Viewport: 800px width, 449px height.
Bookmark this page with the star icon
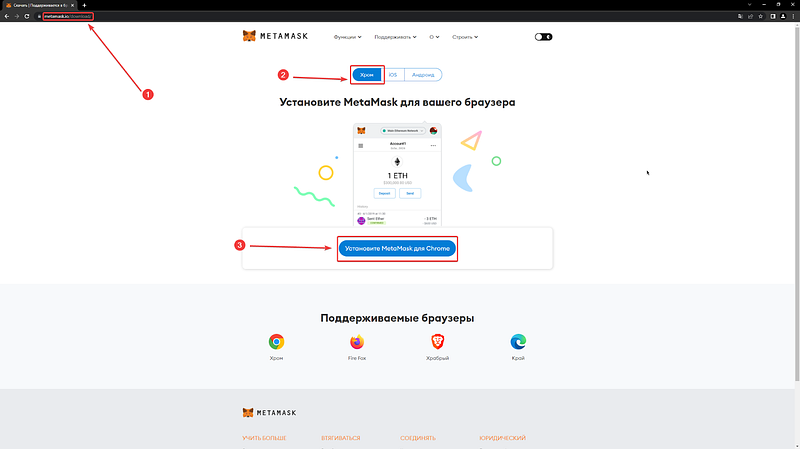click(x=761, y=16)
